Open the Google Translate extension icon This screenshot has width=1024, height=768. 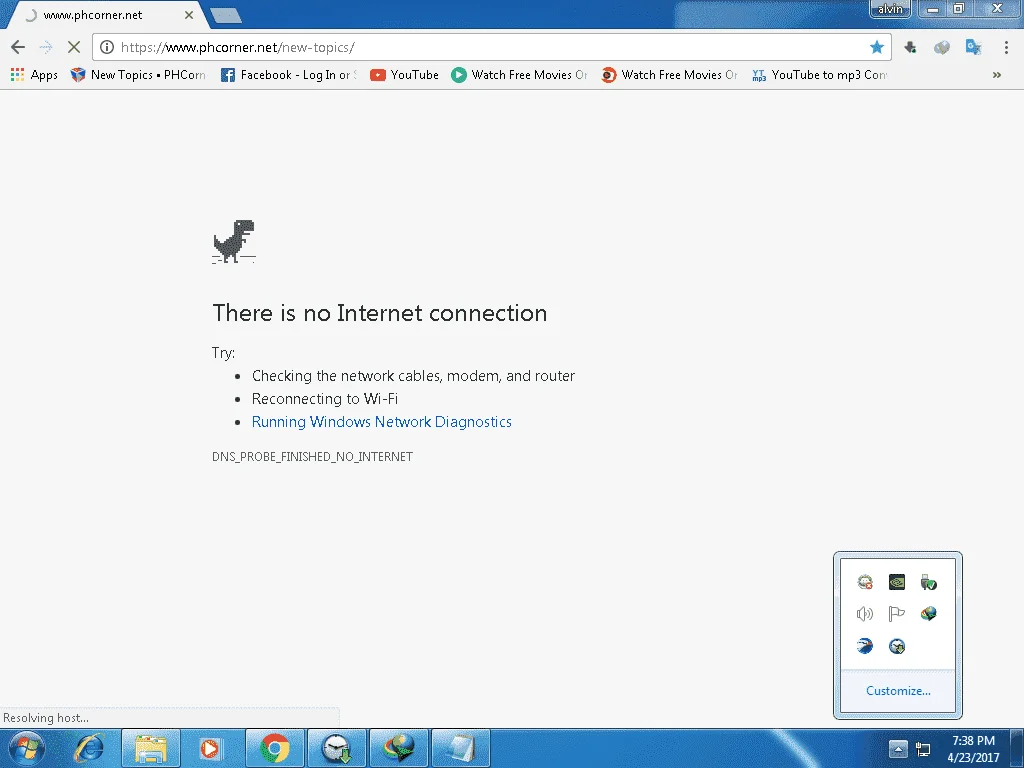(x=973, y=47)
